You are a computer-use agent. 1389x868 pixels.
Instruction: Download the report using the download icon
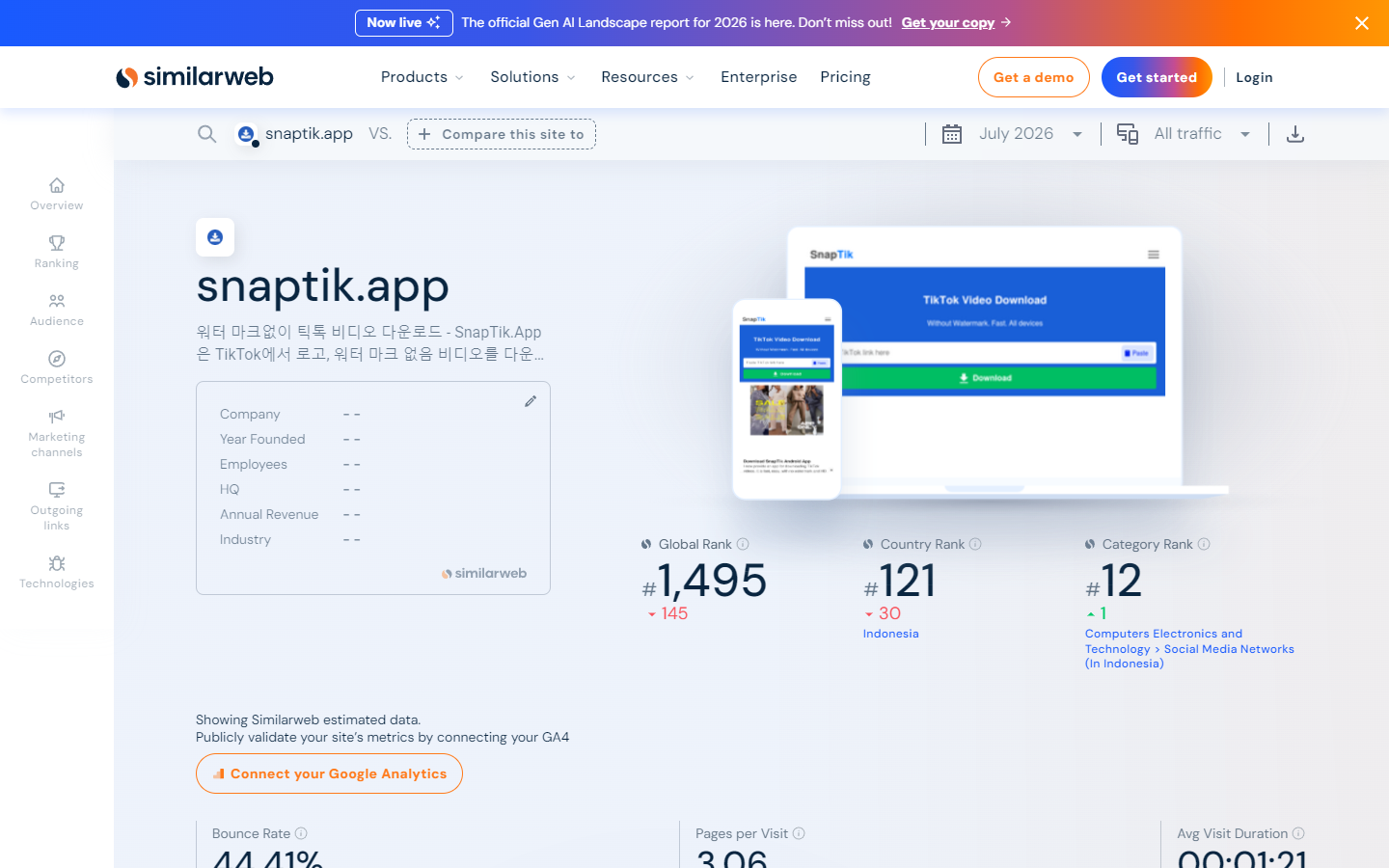pyautogui.click(x=1295, y=134)
